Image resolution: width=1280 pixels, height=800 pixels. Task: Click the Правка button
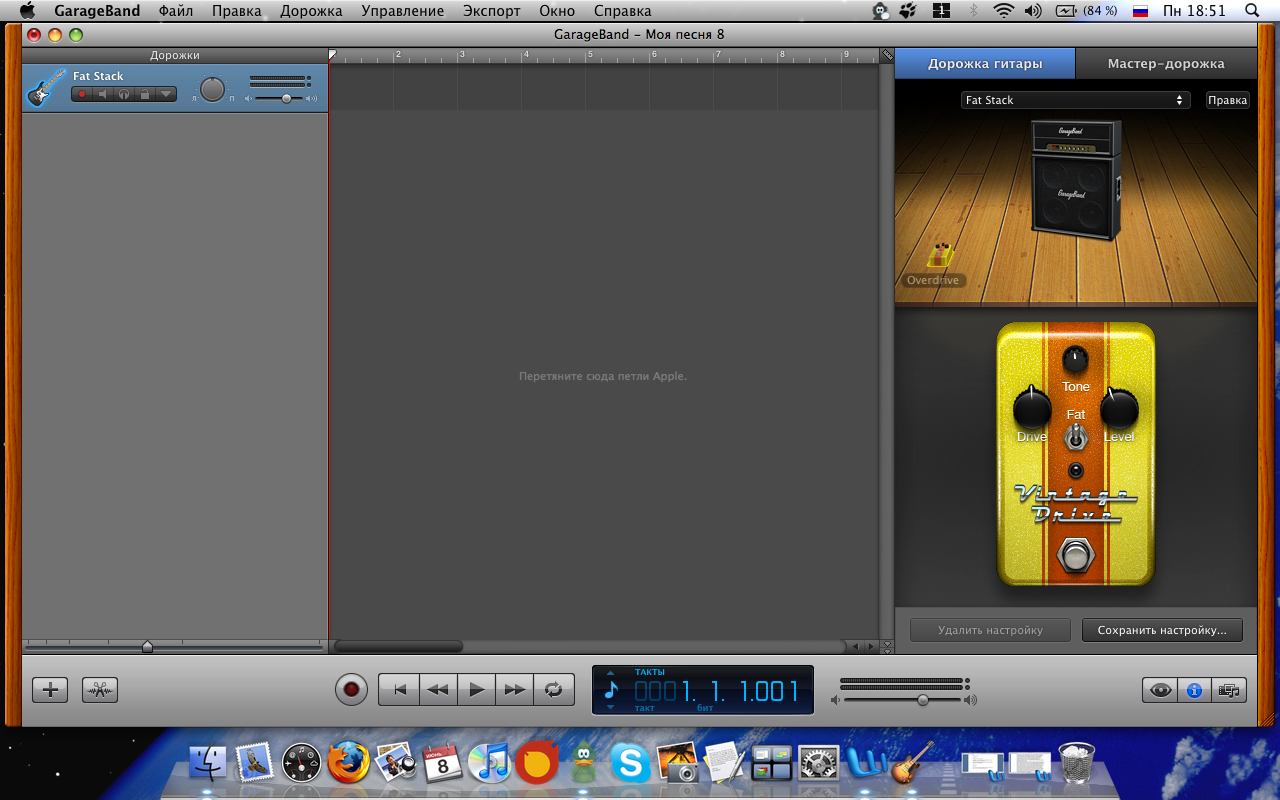[1227, 100]
